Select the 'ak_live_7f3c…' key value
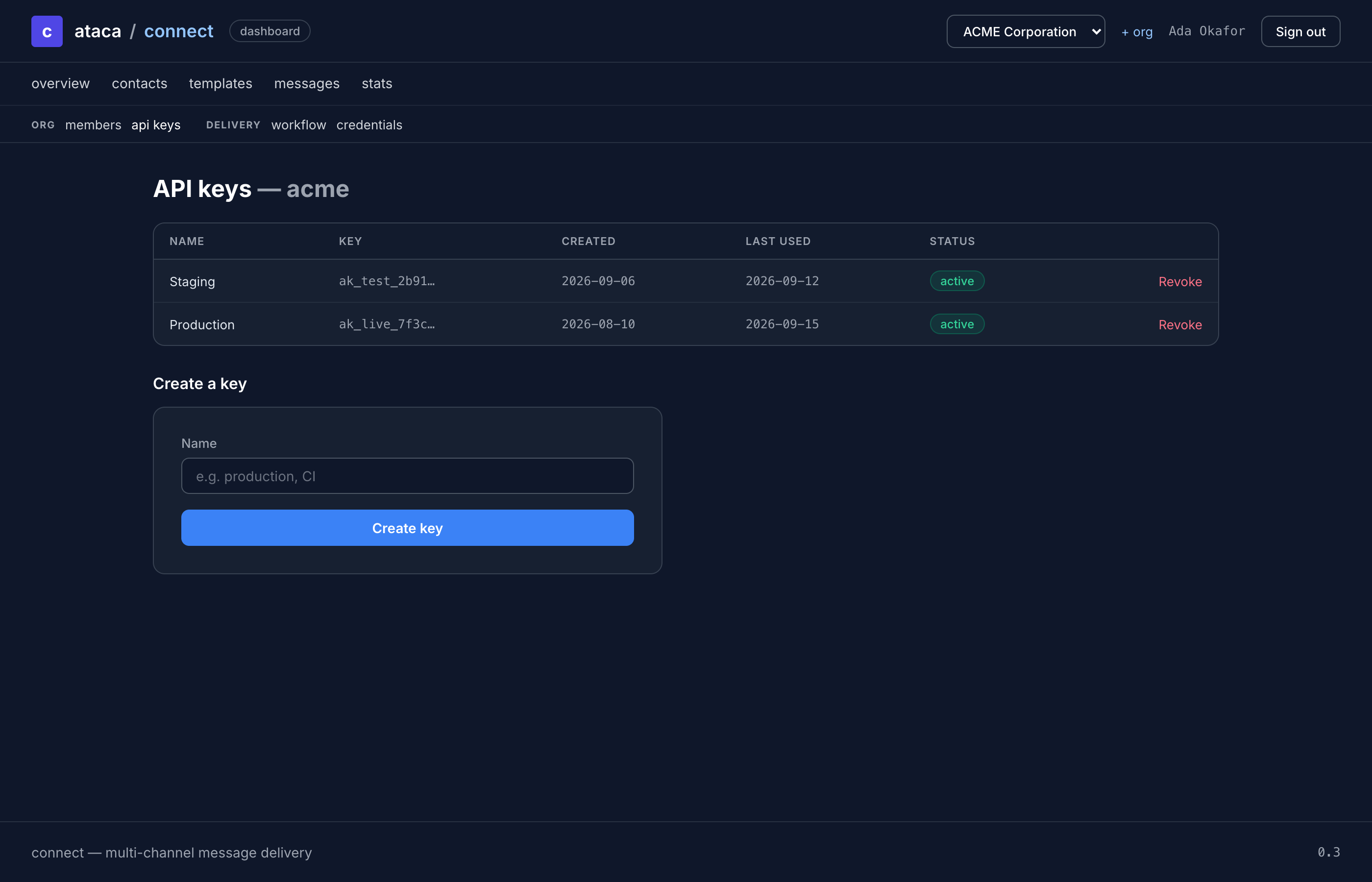 (x=387, y=324)
